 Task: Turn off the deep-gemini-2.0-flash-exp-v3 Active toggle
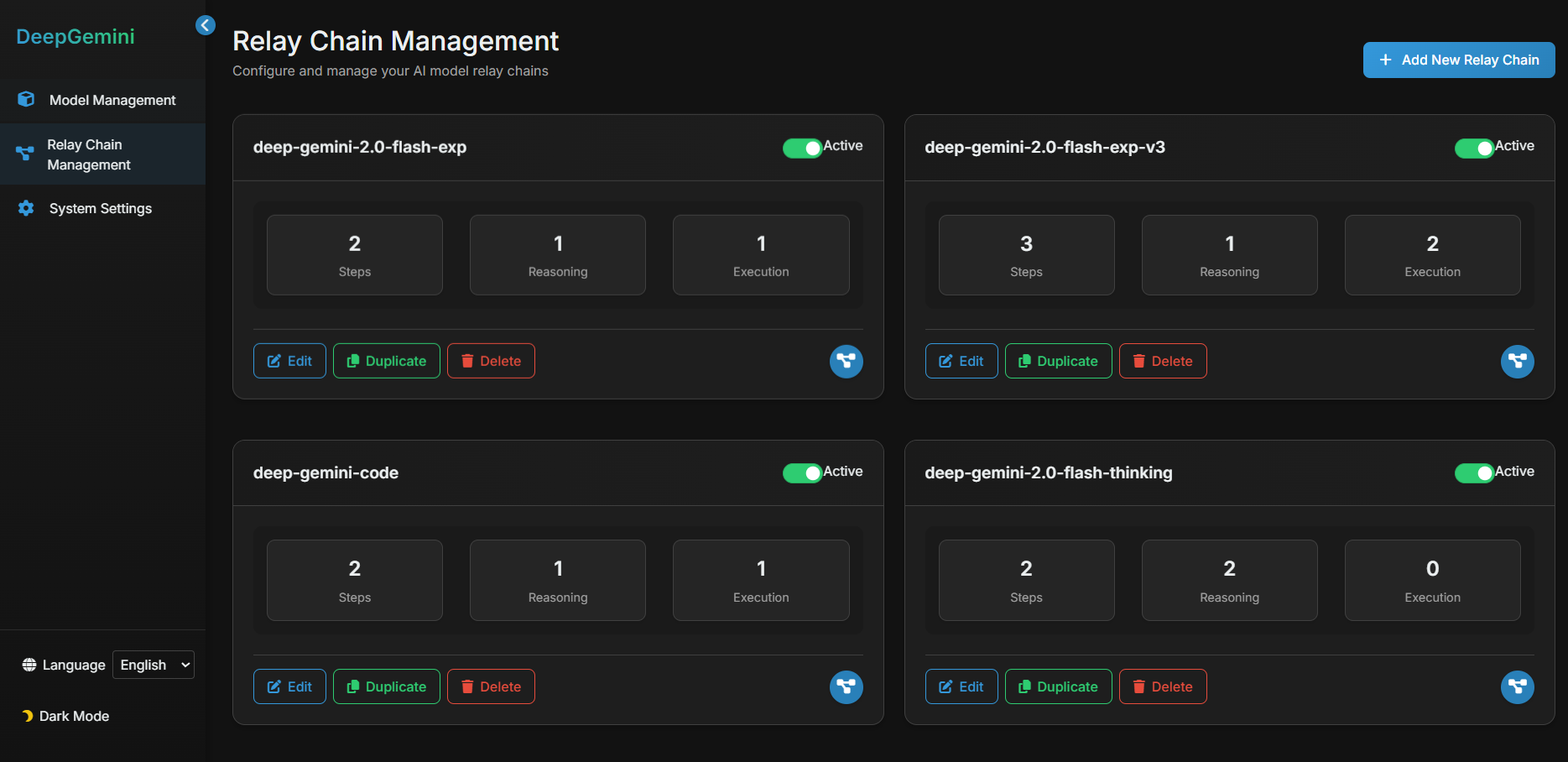[x=1473, y=149]
